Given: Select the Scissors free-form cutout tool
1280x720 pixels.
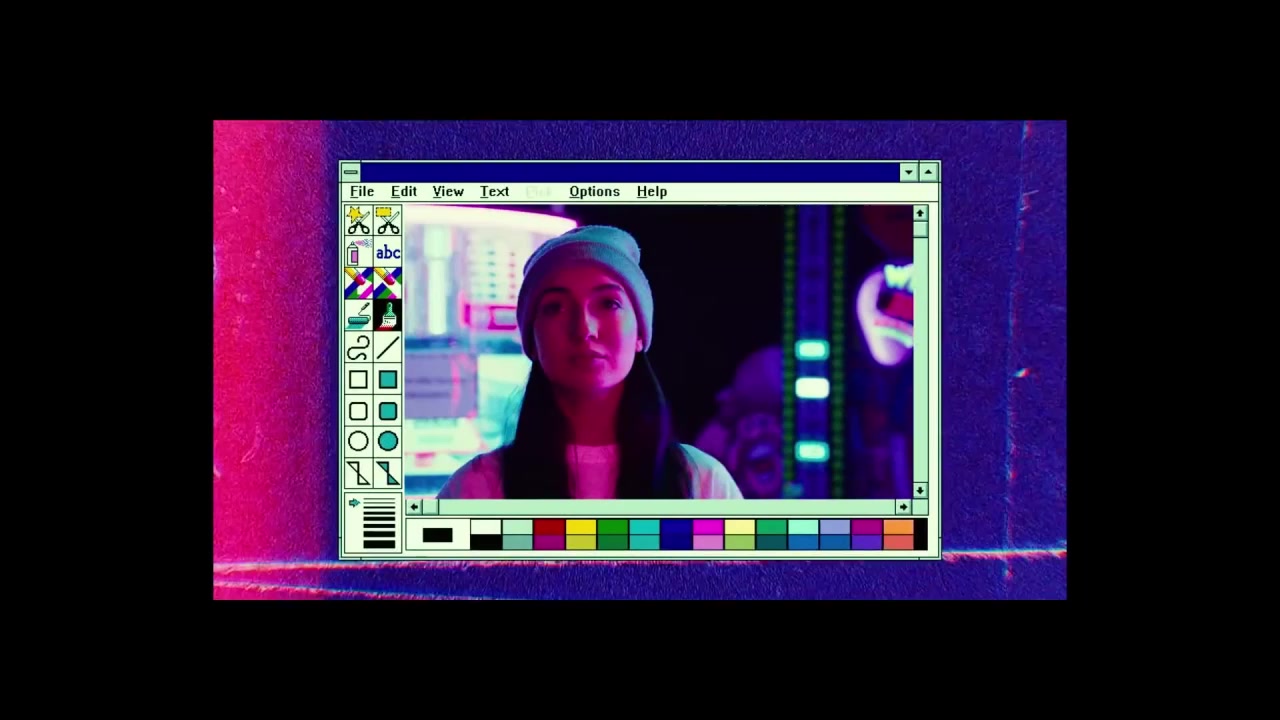Looking at the screenshot, I should click(358, 221).
